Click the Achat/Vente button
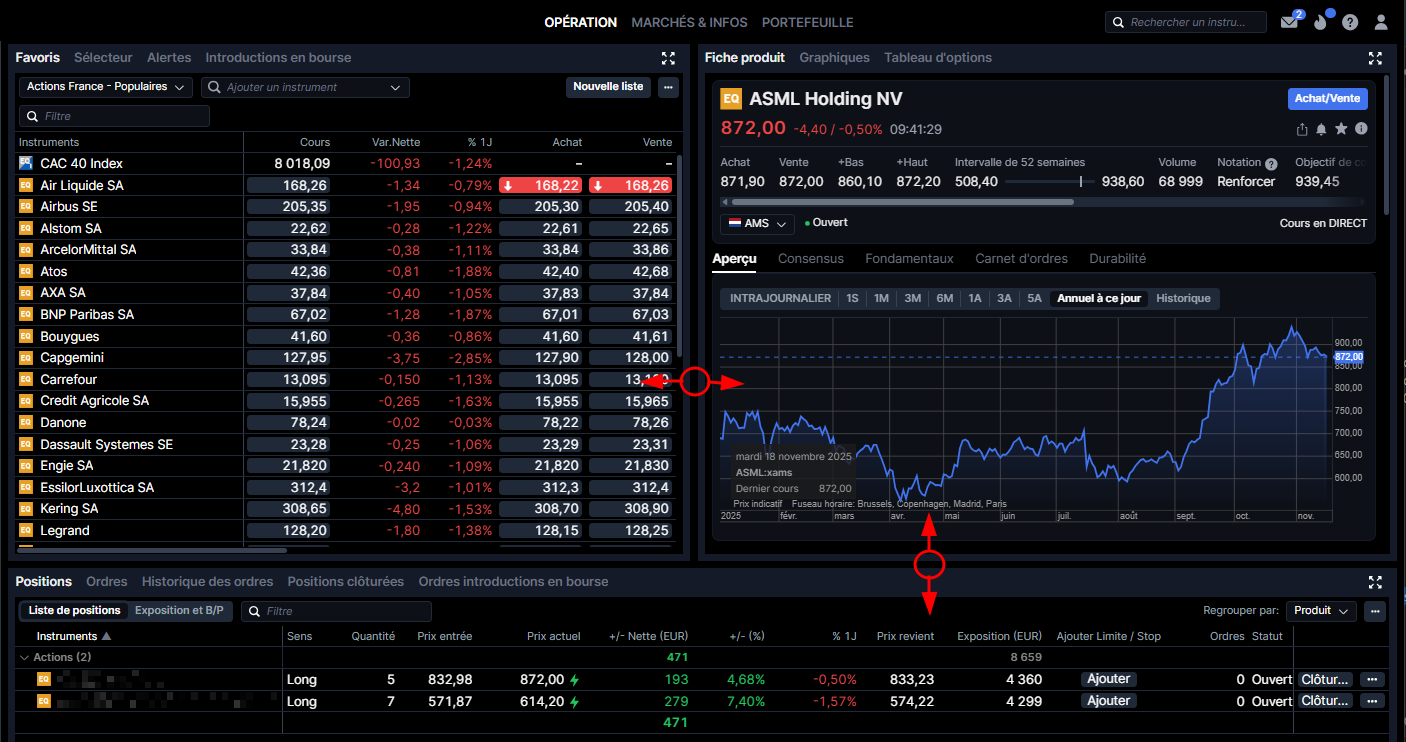Image resolution: width=1406 pixels, height=742 pixels. click(1327, 98)
